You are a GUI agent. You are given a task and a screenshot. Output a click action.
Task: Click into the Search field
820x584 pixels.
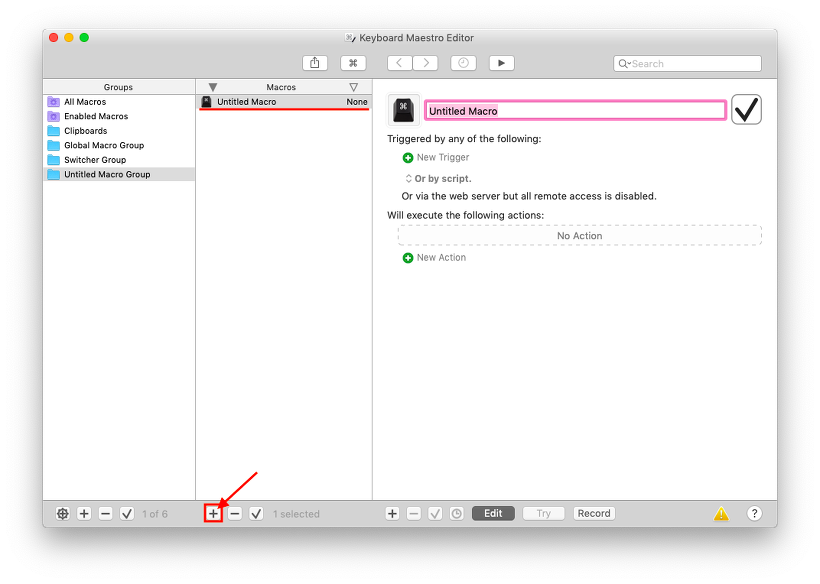[687, 63]
